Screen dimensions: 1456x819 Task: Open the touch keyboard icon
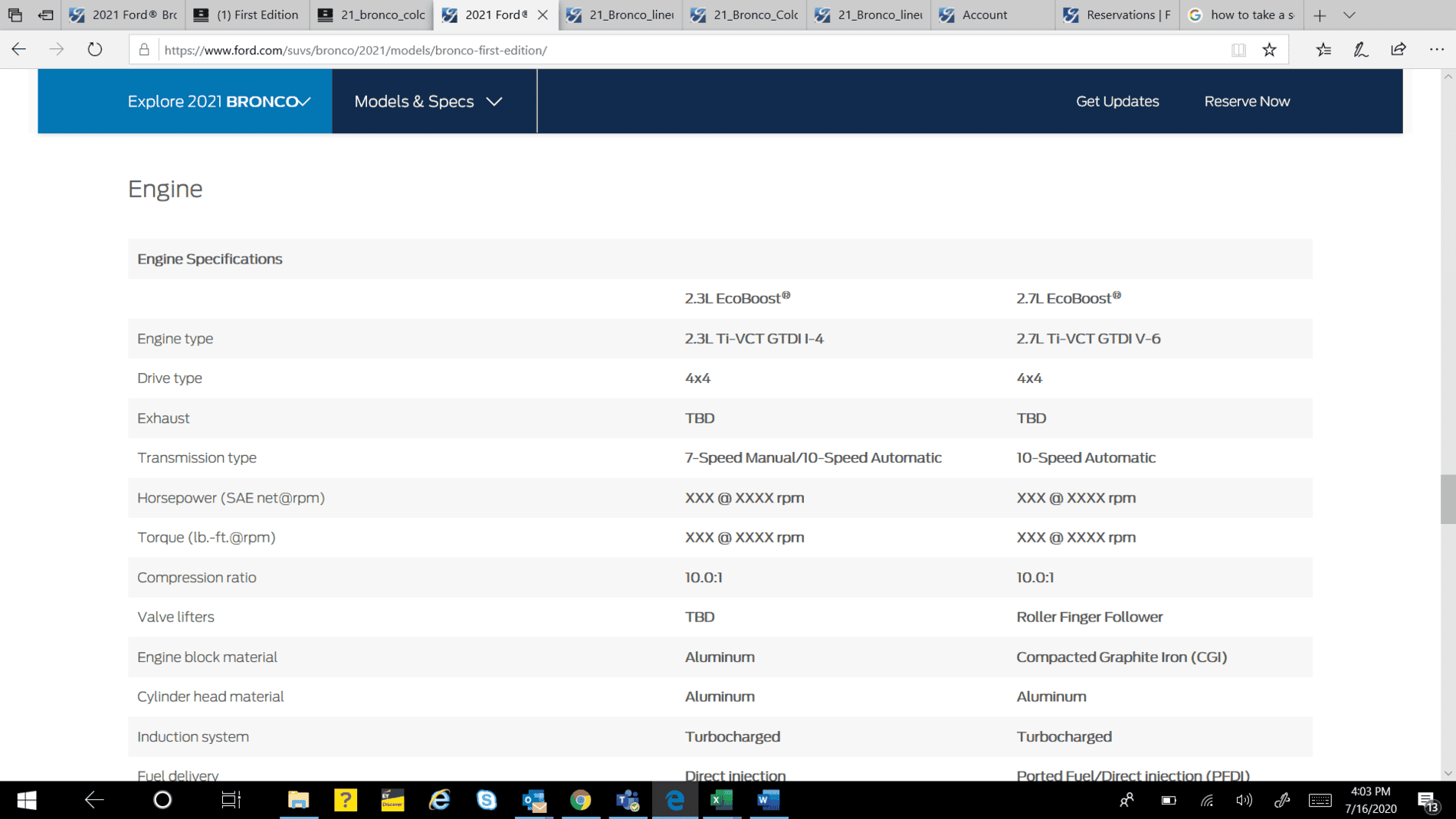pyautogui.click(x=1320, y=801)
